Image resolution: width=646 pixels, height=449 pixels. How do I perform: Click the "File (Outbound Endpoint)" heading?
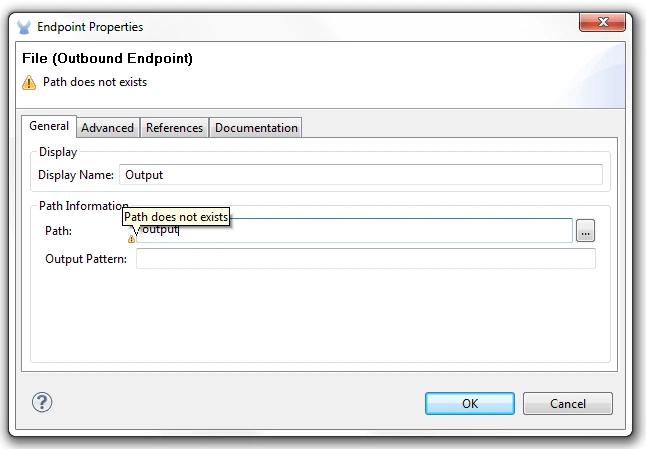pyautogui.click(x=107, y=58)
